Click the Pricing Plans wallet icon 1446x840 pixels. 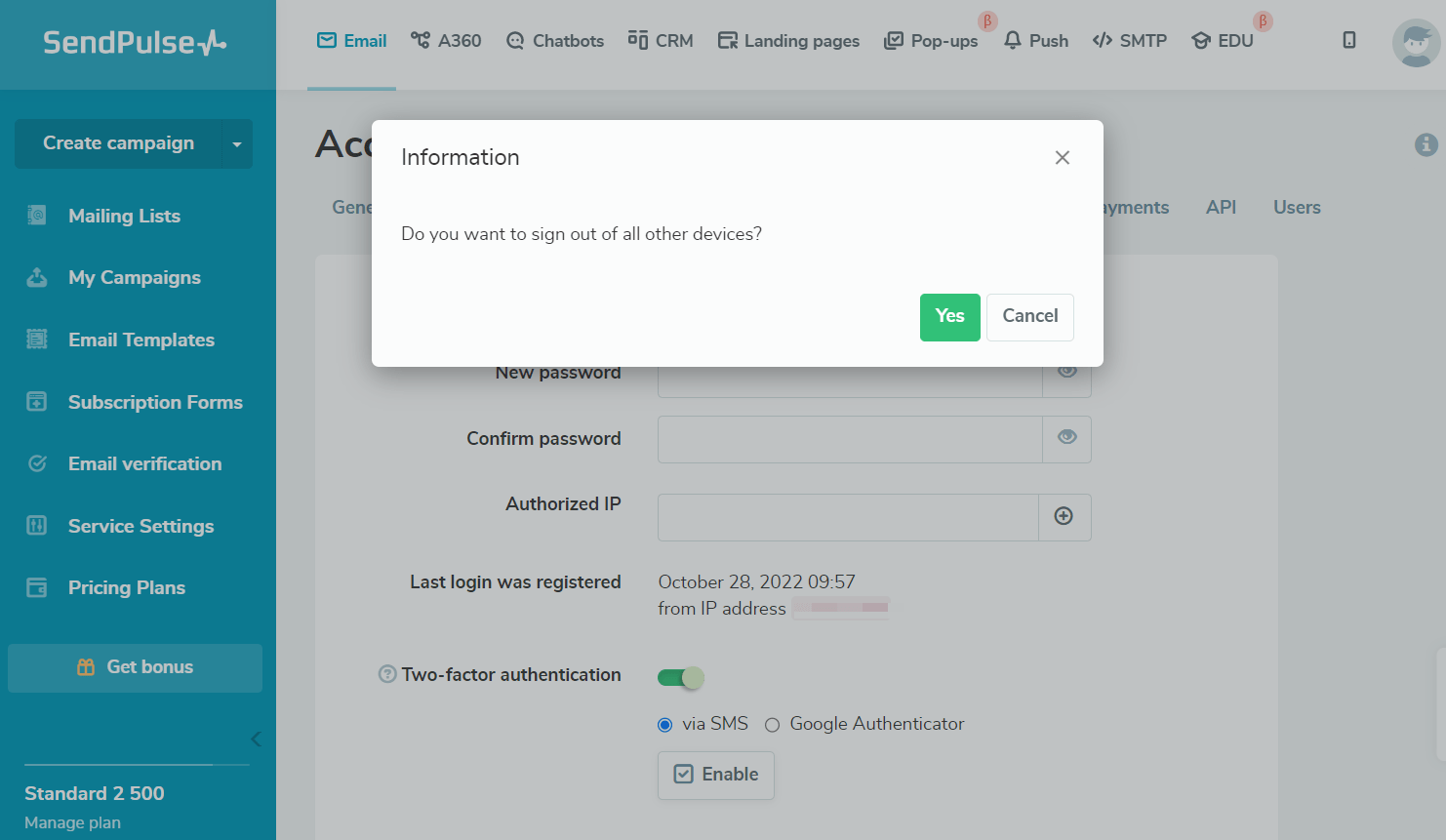37,588
